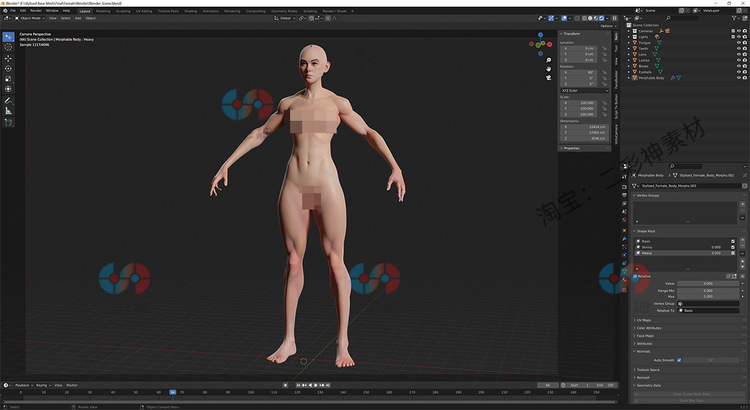Image resolution: width=750 pixels, height=410 pixels.
Task: Activate the Annotate tool
Action: [x=8, y=100]
